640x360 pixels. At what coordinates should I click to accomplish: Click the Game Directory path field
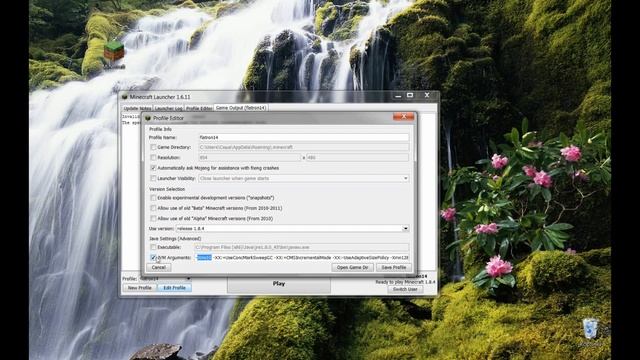[304, 147]
